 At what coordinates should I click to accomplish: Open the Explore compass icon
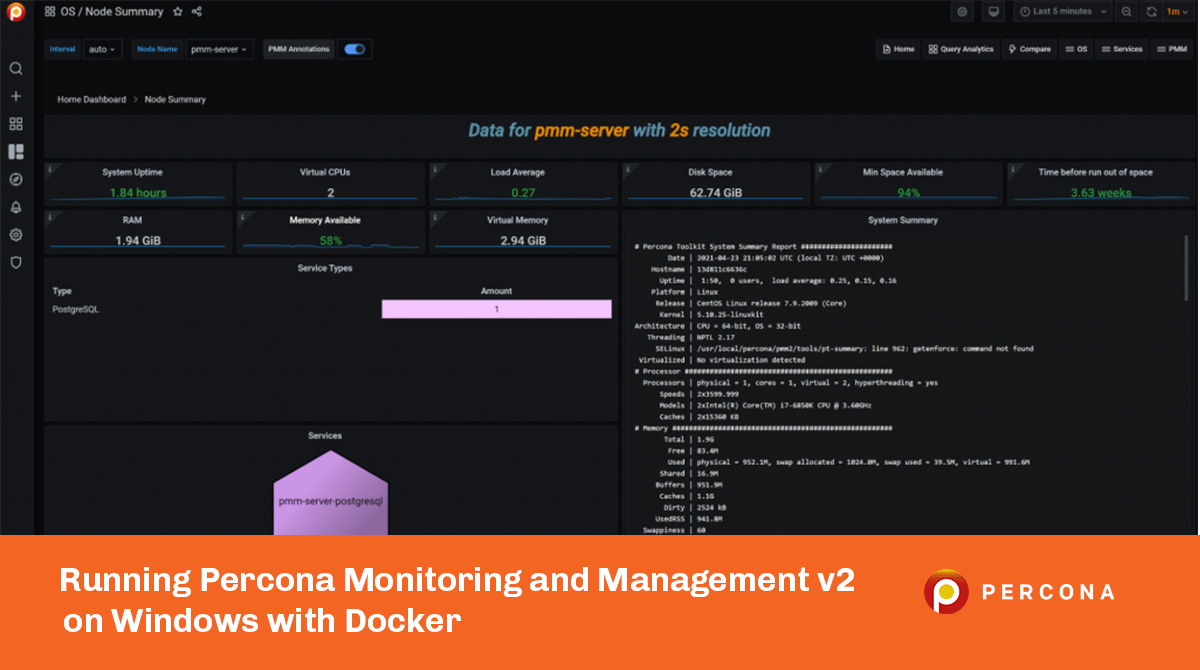(x=16, y=180)
